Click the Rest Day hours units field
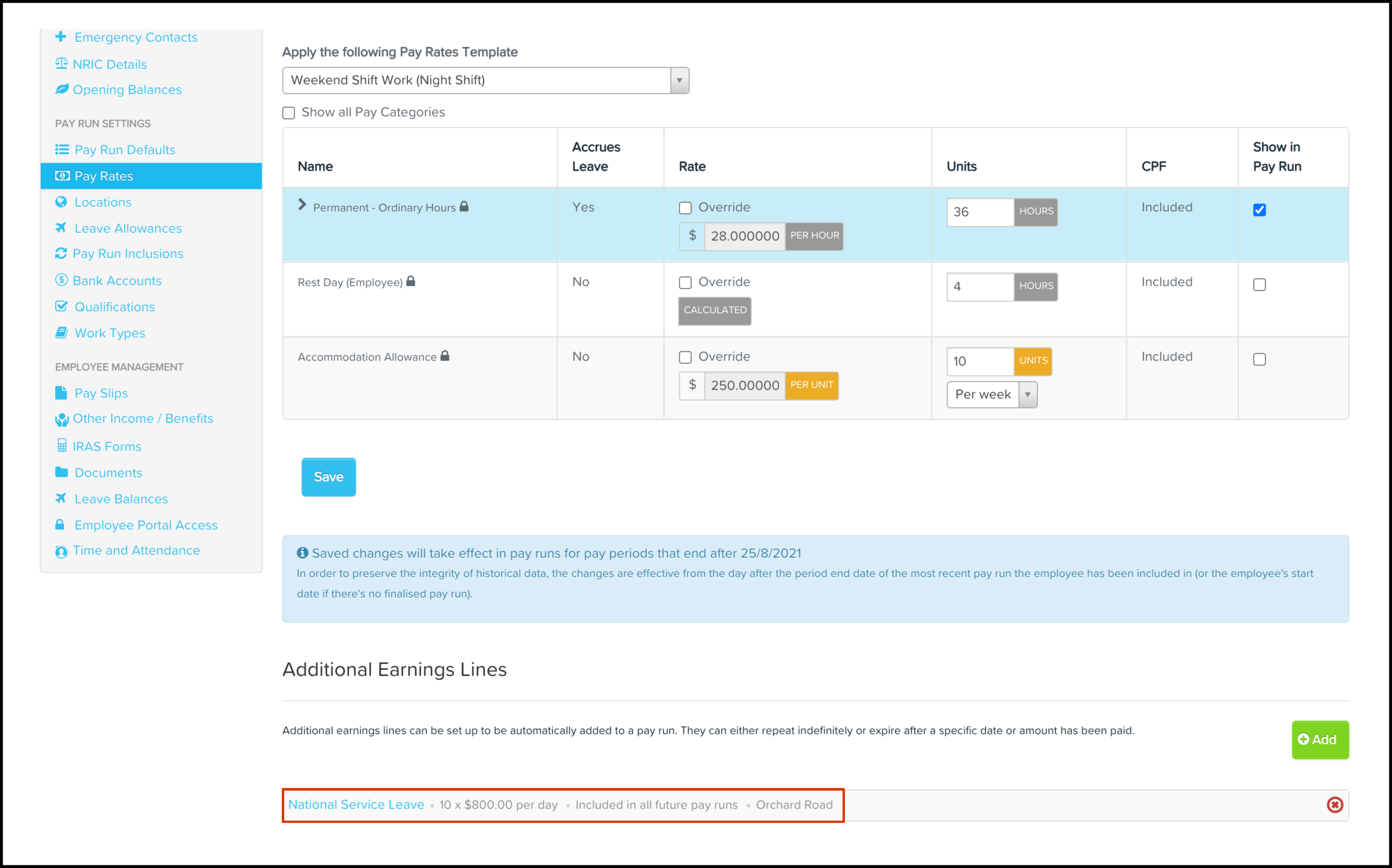Viewport: 1392px width, 868px height. pos(979,287)
